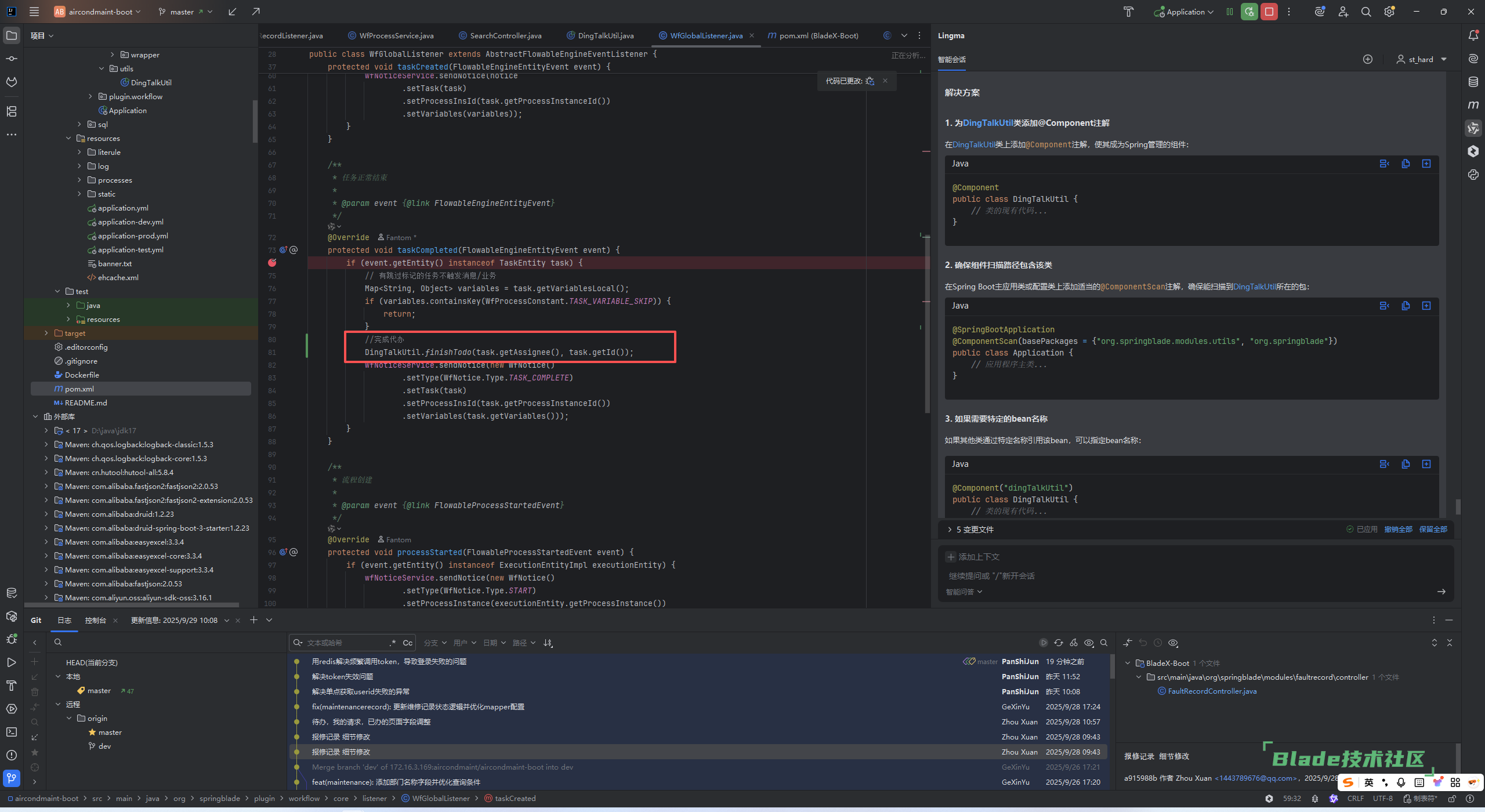Collapse the origin remote folder
Screen dimensions: 1485x812
click(x=70, y=718)
